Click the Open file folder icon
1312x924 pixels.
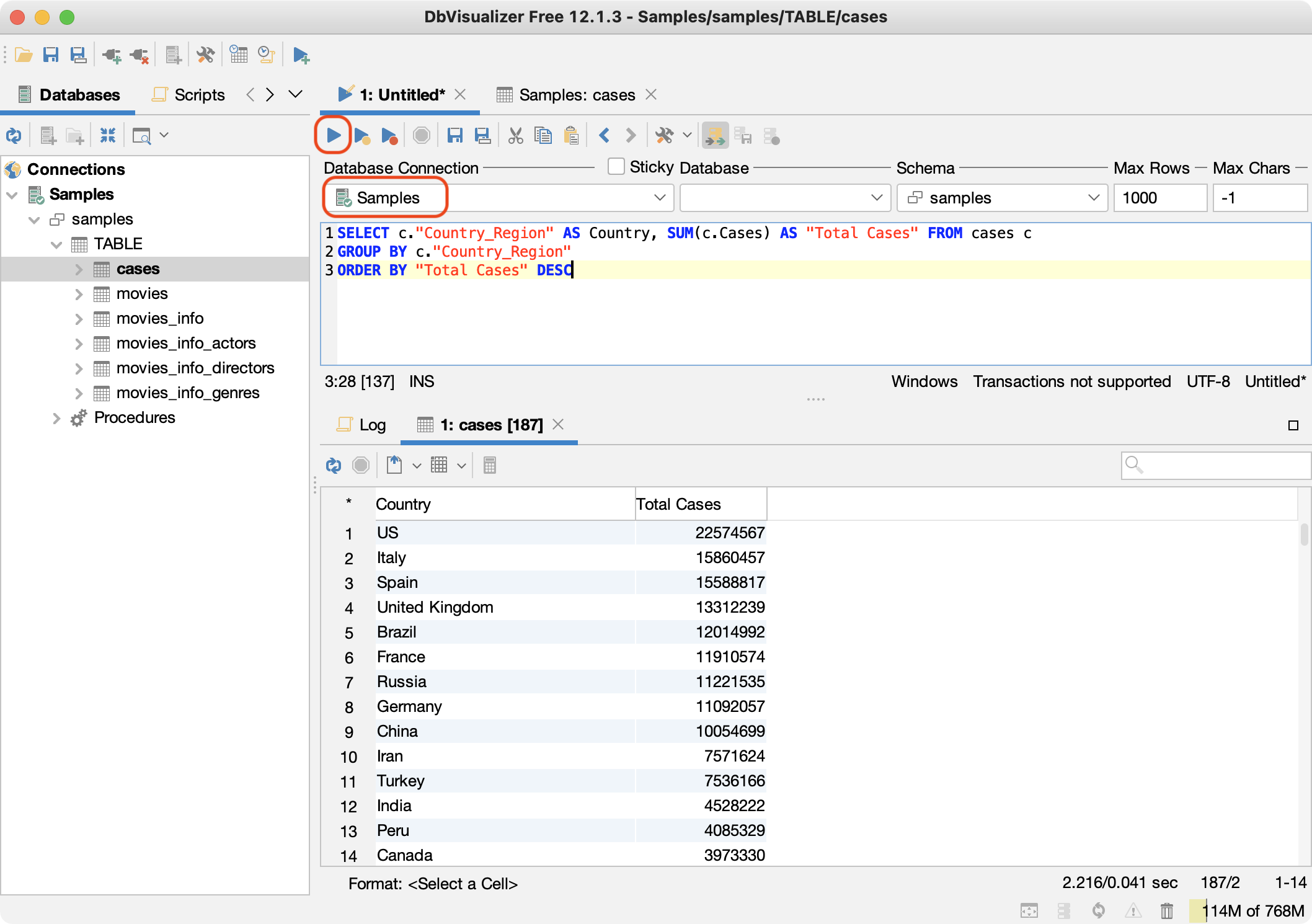coord(24,55)
